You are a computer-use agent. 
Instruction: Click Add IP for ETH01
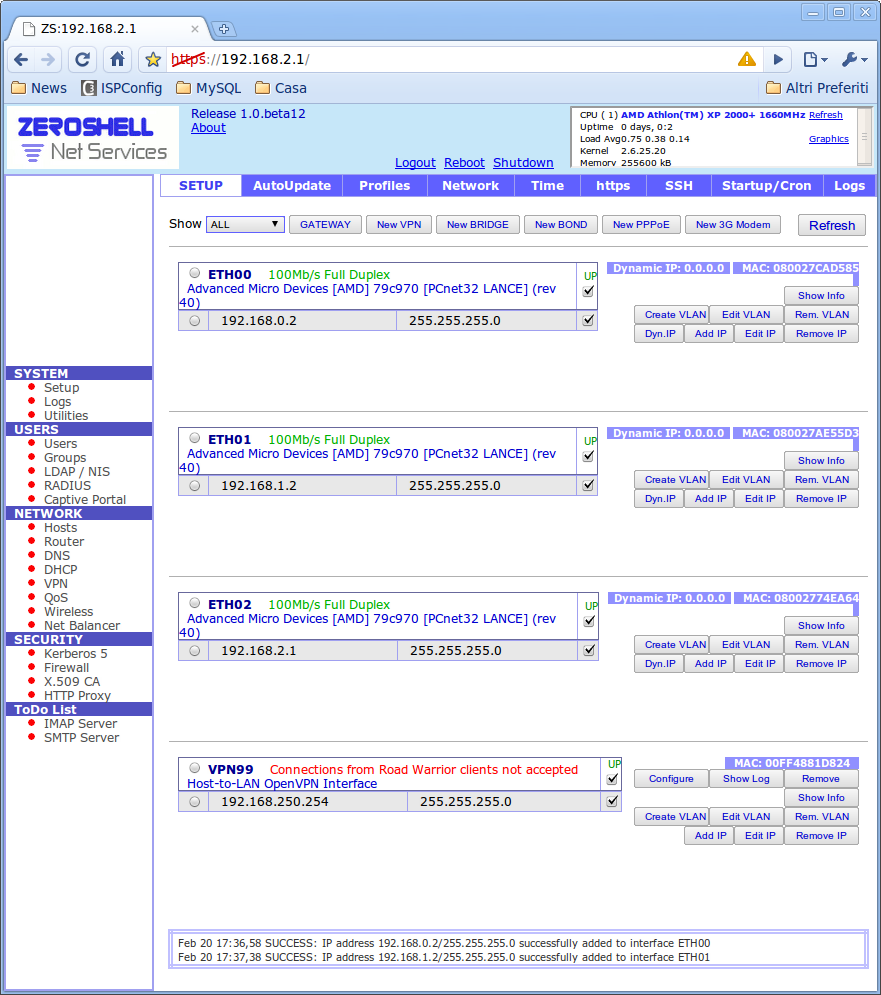click(710, 499)
